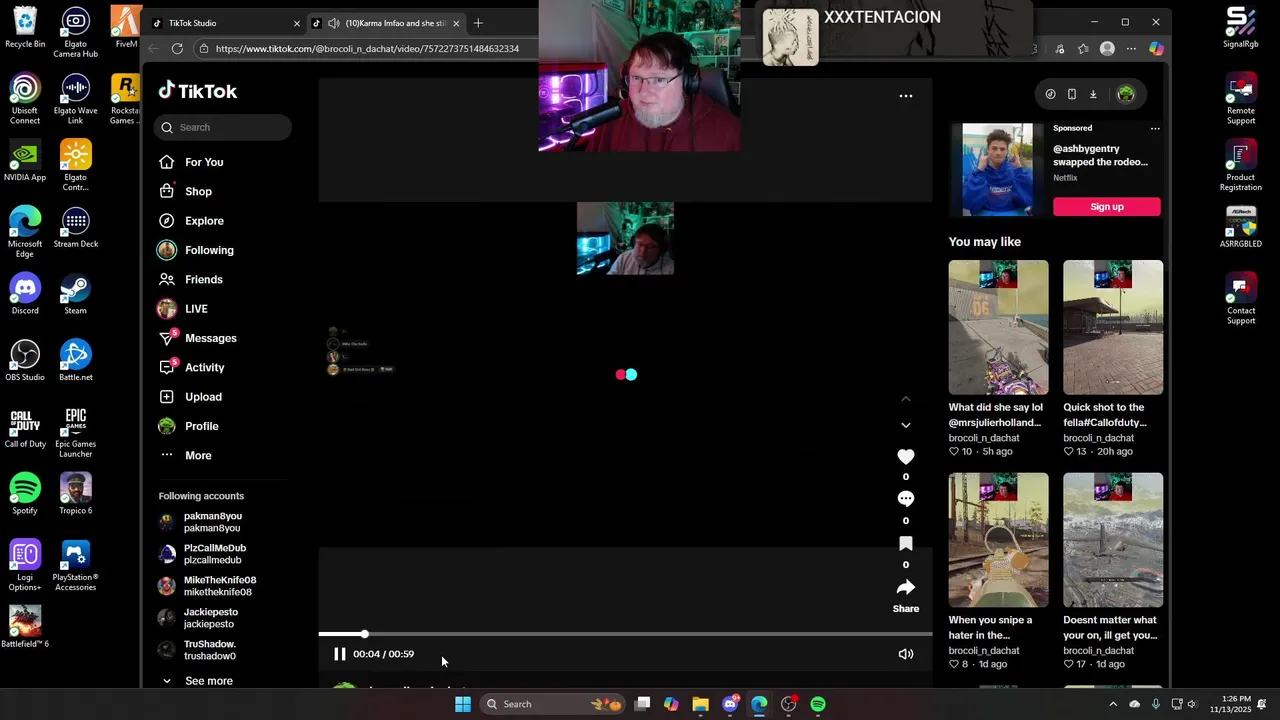Image resolution: width=1280 pixels, height=720 pixels.
Task: Launch Spotify desktop shortcut
Action: point(25,494)
